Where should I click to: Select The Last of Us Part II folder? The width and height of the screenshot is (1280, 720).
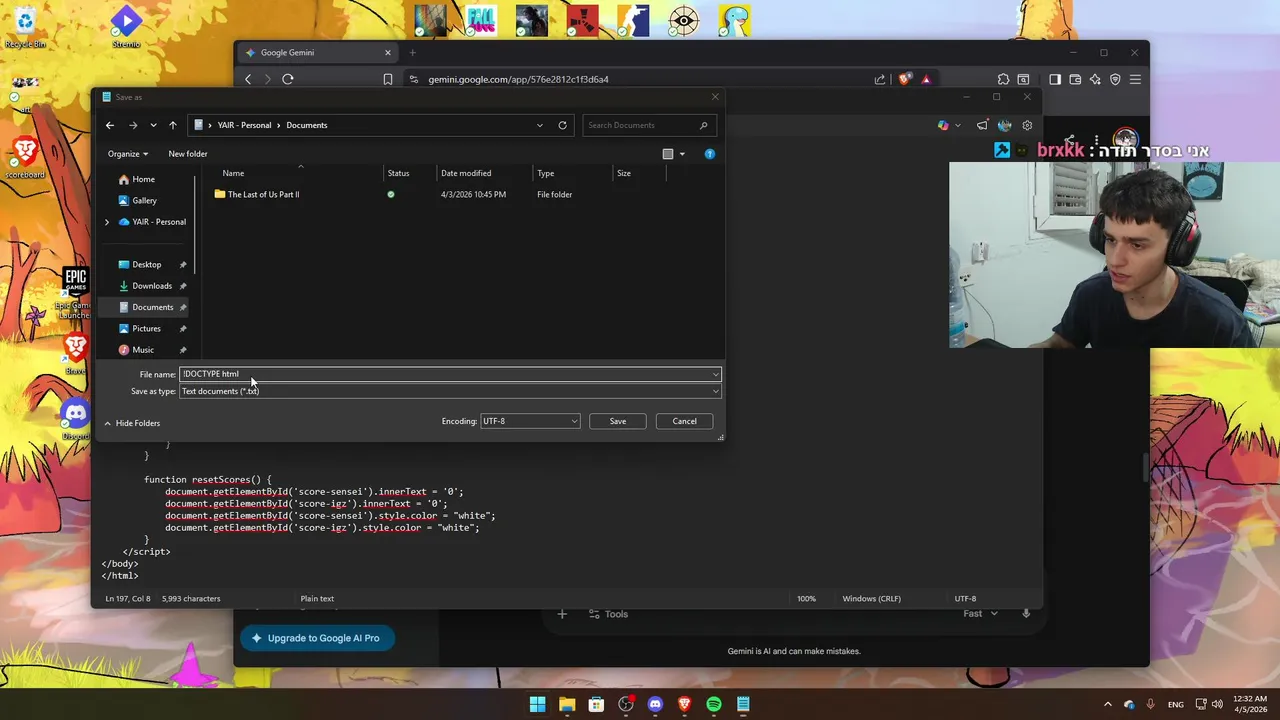[263, 194]
